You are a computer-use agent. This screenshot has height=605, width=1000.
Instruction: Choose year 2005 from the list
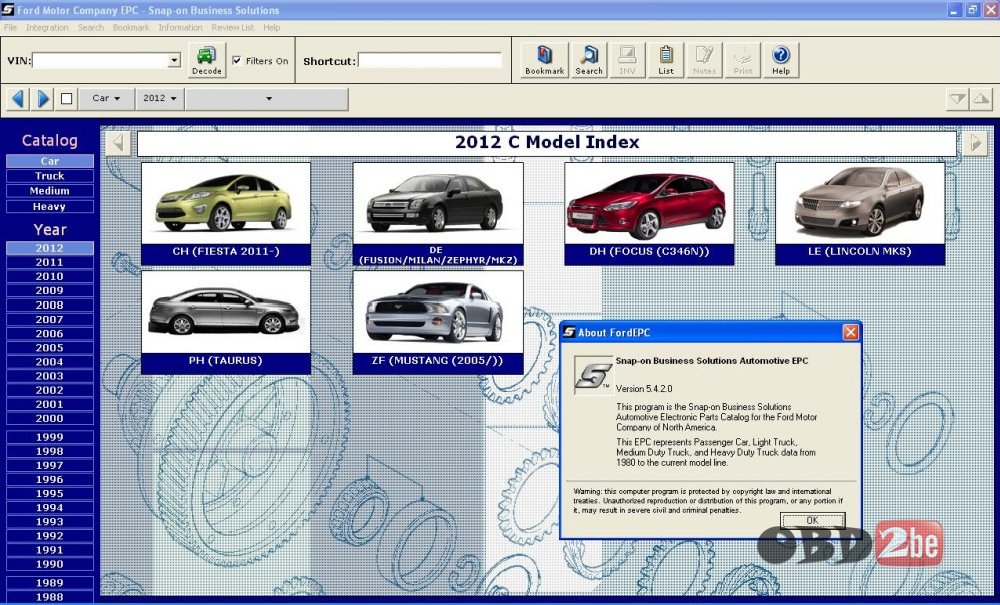pyautogui.click(x=50, y=347)
